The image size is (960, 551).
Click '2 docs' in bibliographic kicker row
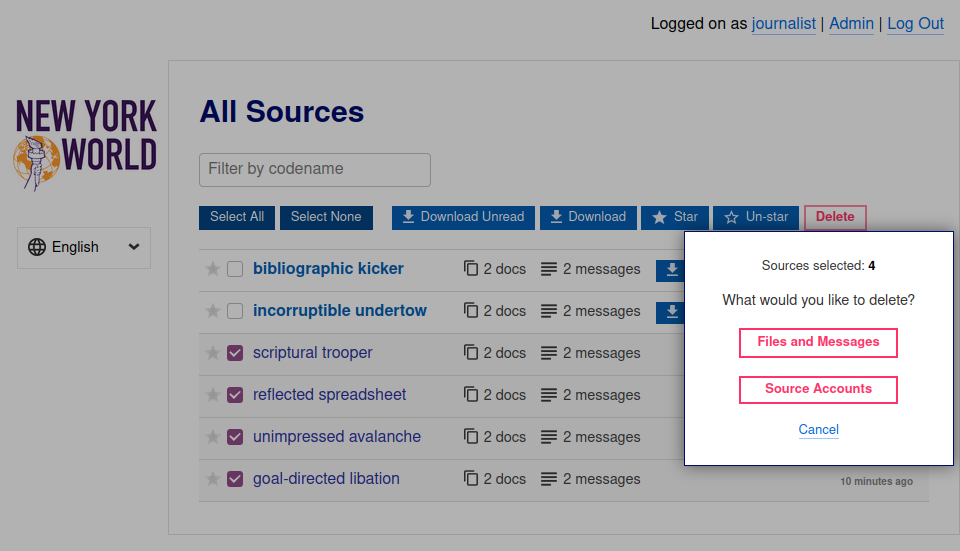click(495, 269)
